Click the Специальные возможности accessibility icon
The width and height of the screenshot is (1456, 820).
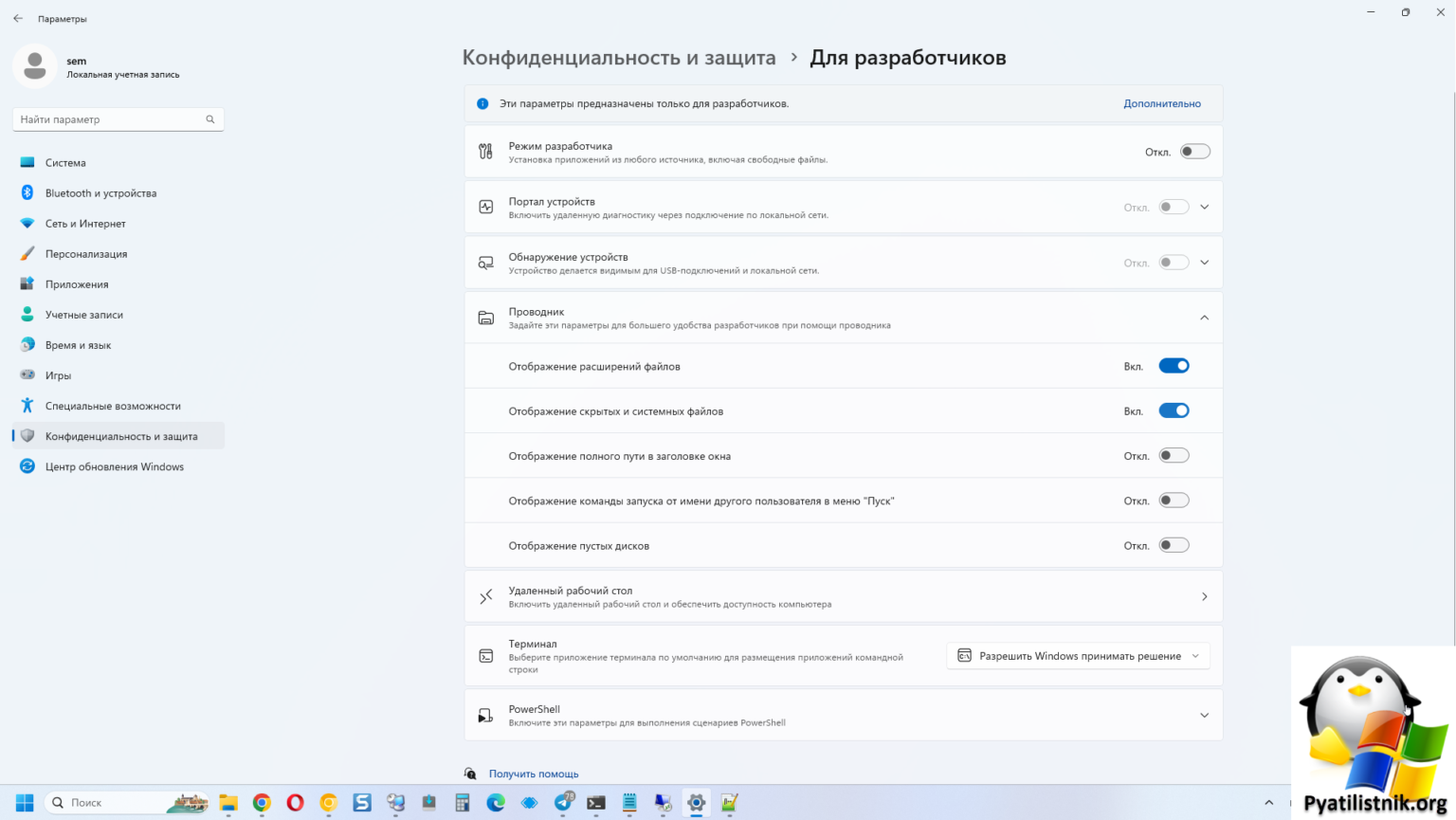(27, 406)
